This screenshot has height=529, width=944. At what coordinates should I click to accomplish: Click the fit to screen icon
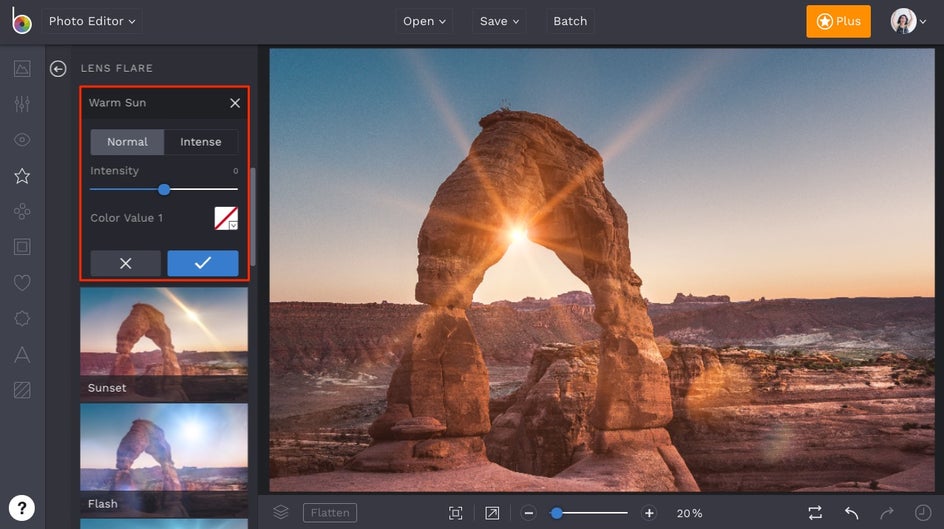[456, 513]
